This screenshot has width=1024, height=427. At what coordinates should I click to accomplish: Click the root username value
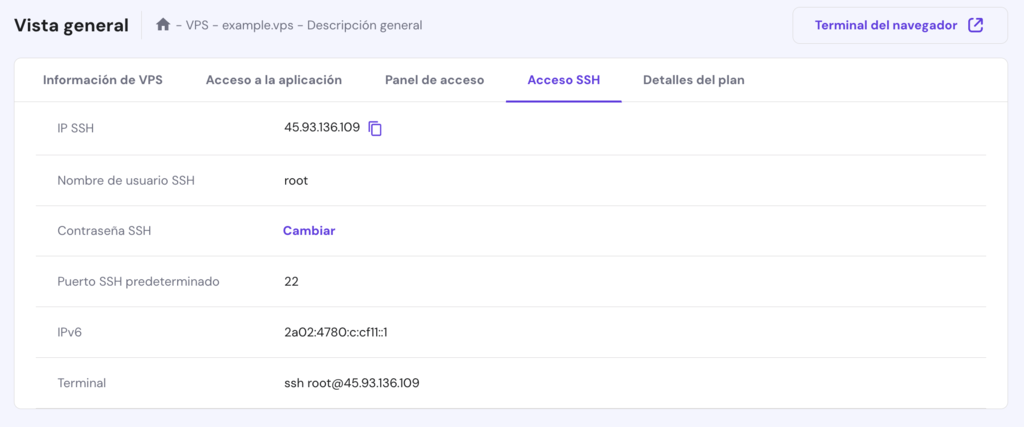point(296,180)
